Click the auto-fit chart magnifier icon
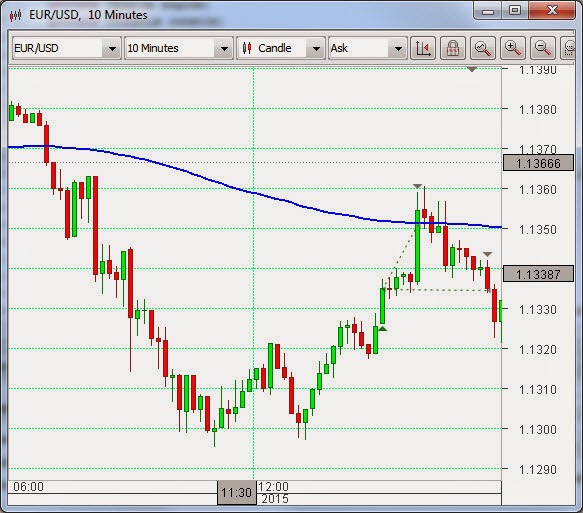 point(483,48)
